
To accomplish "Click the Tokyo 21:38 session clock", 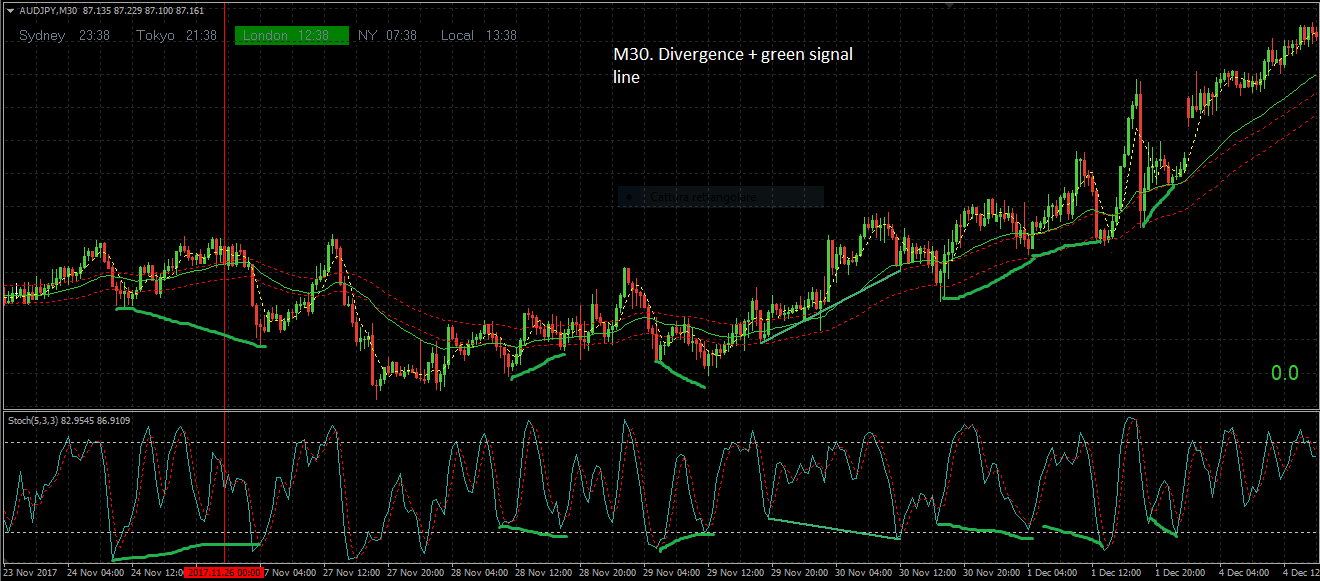I will pos(177,35).
